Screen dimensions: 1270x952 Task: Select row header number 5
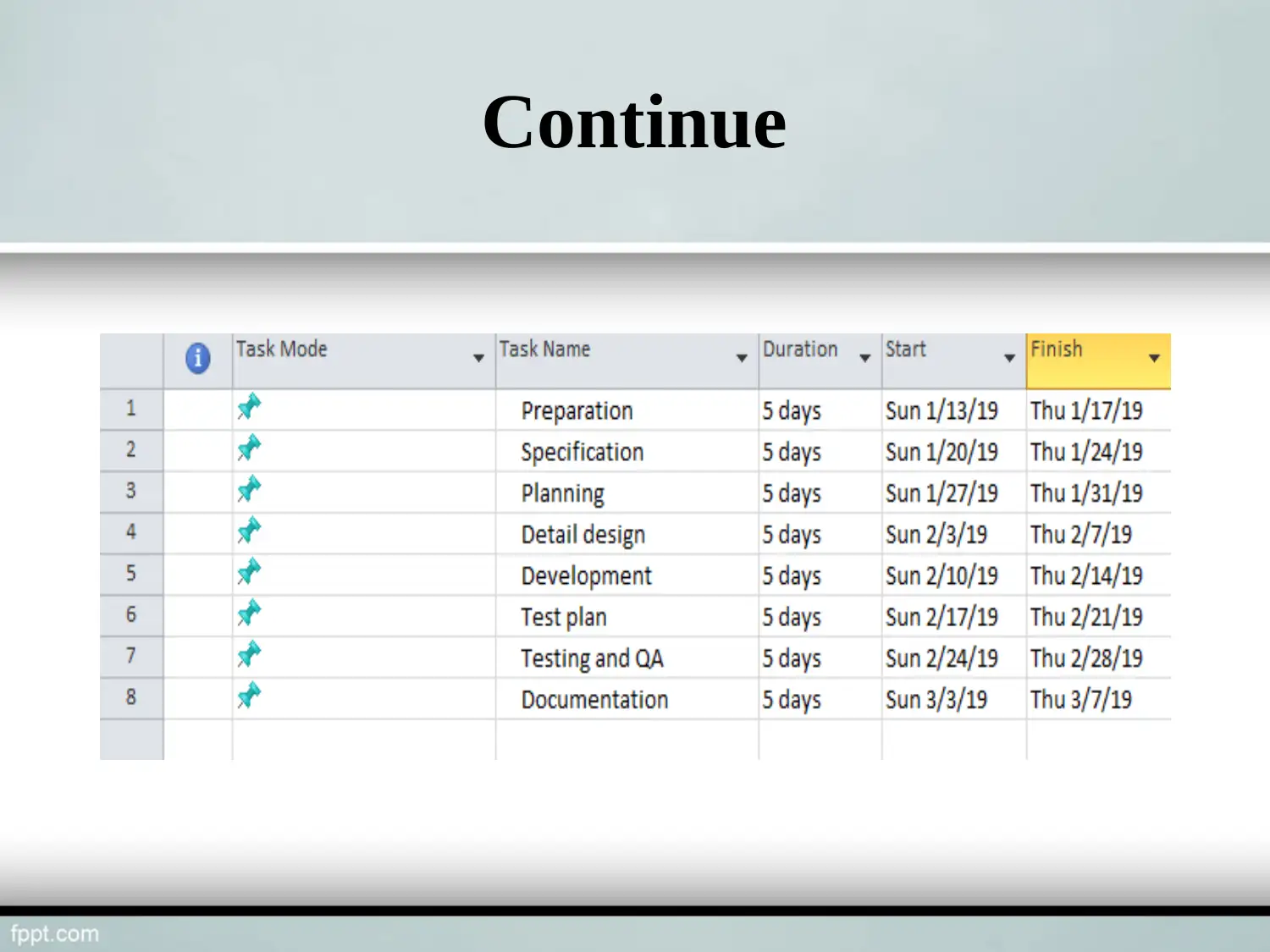tap(131, 575)
